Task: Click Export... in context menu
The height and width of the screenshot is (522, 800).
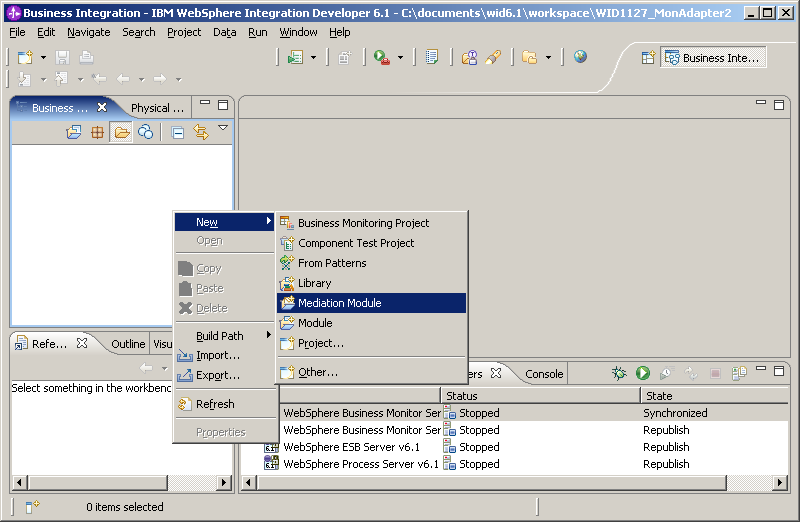Action: tap(224, 375)
